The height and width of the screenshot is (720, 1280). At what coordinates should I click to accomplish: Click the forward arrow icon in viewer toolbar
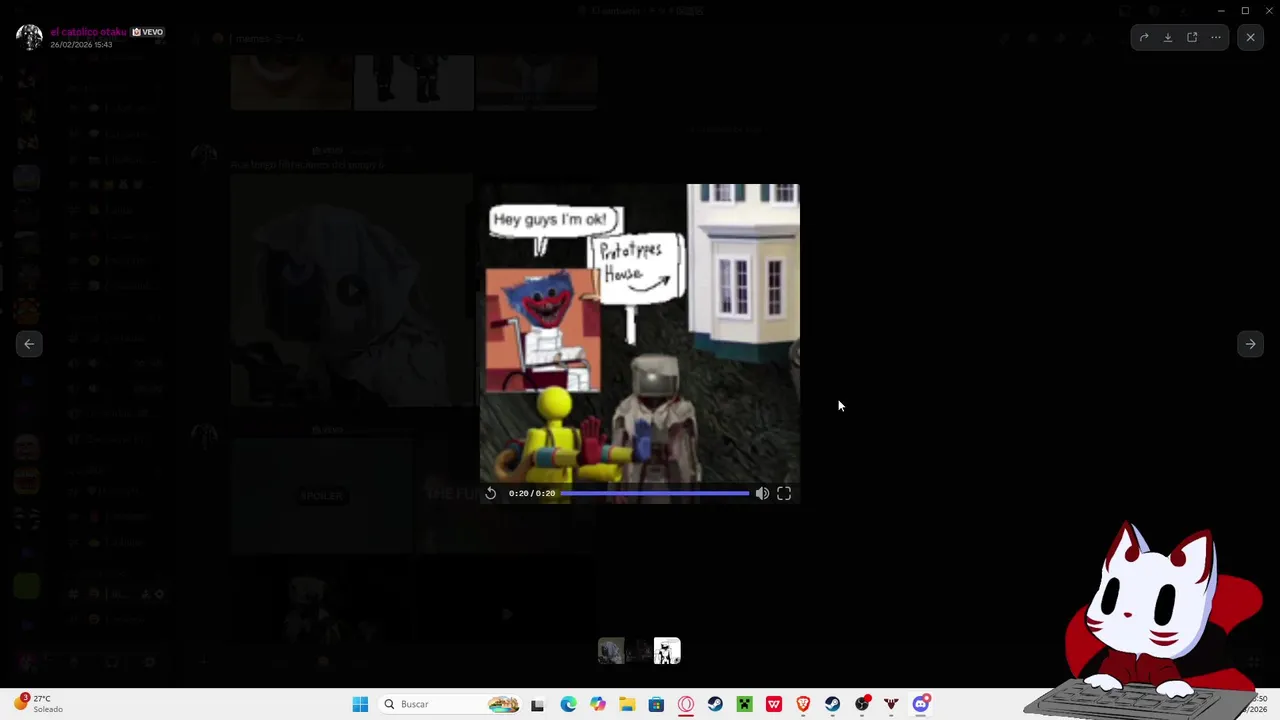[1144, 38]
